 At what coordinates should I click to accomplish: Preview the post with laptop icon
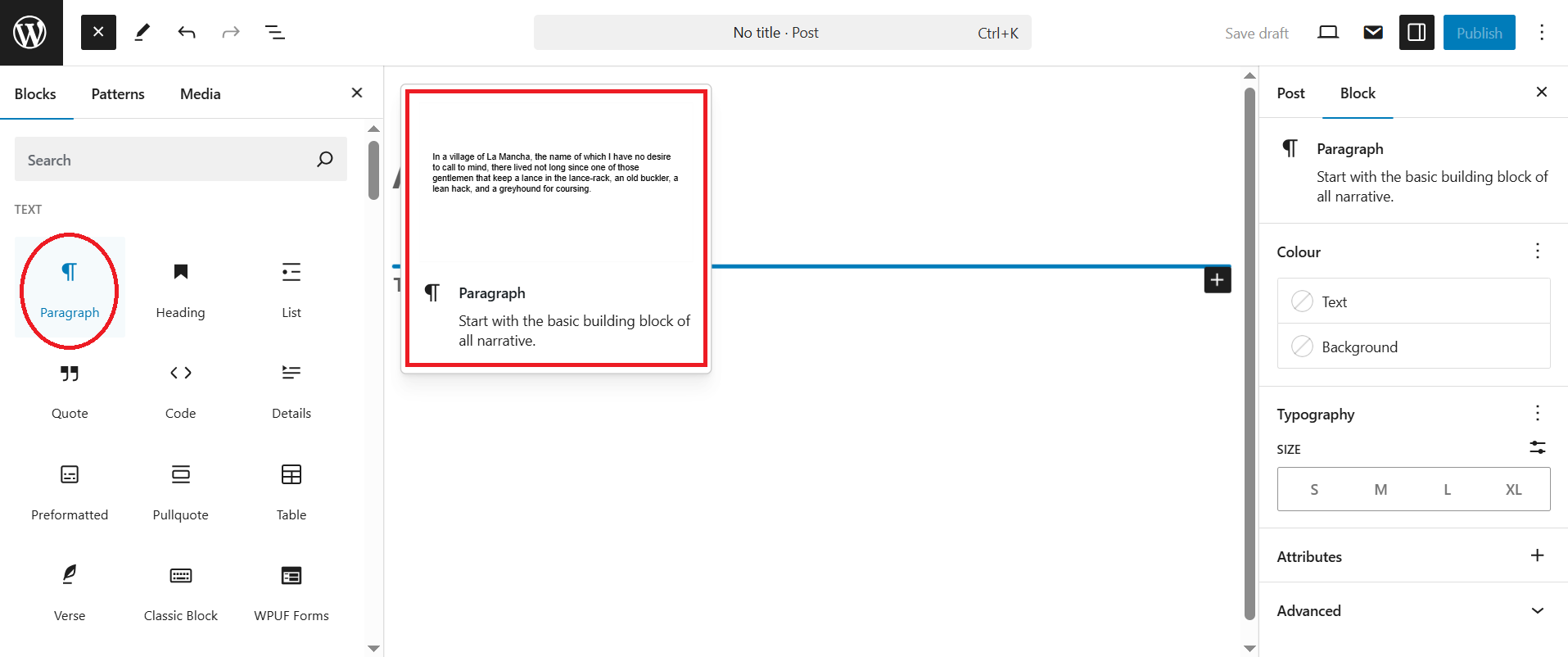click(x=1328, y=33)
